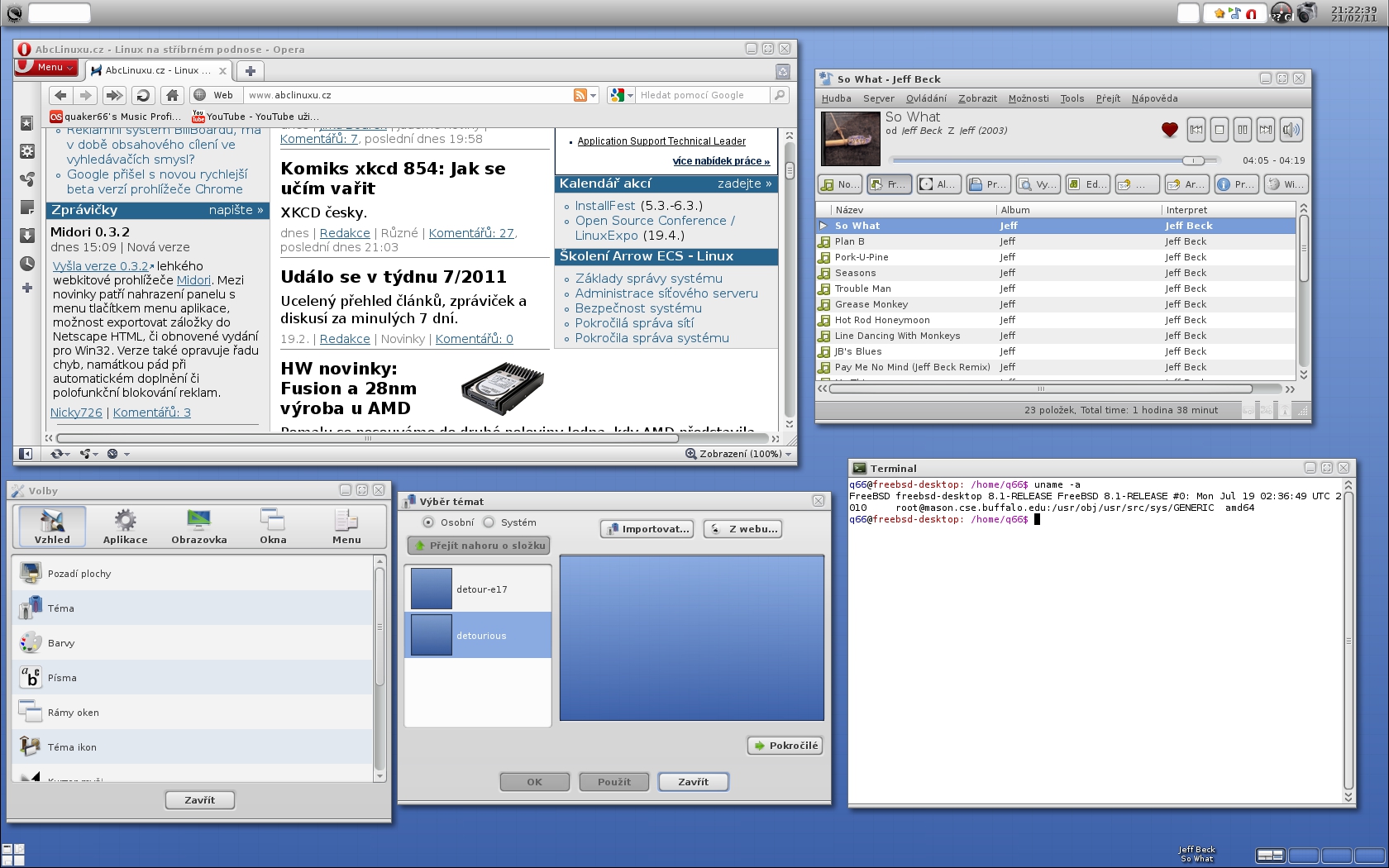The width and height of the screenshot is (1389, 868).
Task: Open the Komentářů: 27 link
Action: 471,233
